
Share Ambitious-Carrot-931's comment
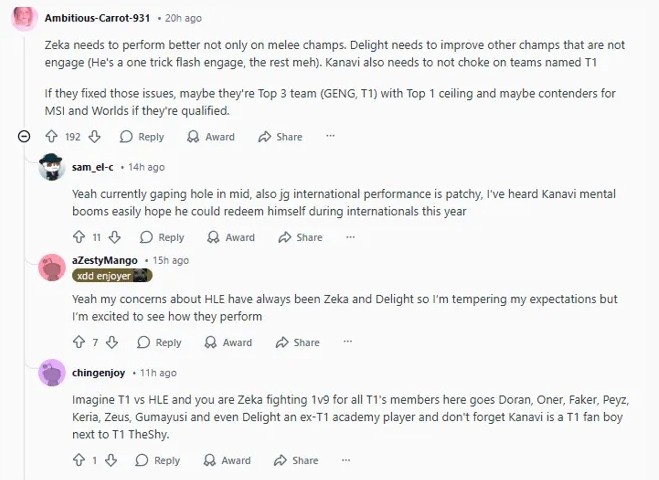[x=280, y=136]
